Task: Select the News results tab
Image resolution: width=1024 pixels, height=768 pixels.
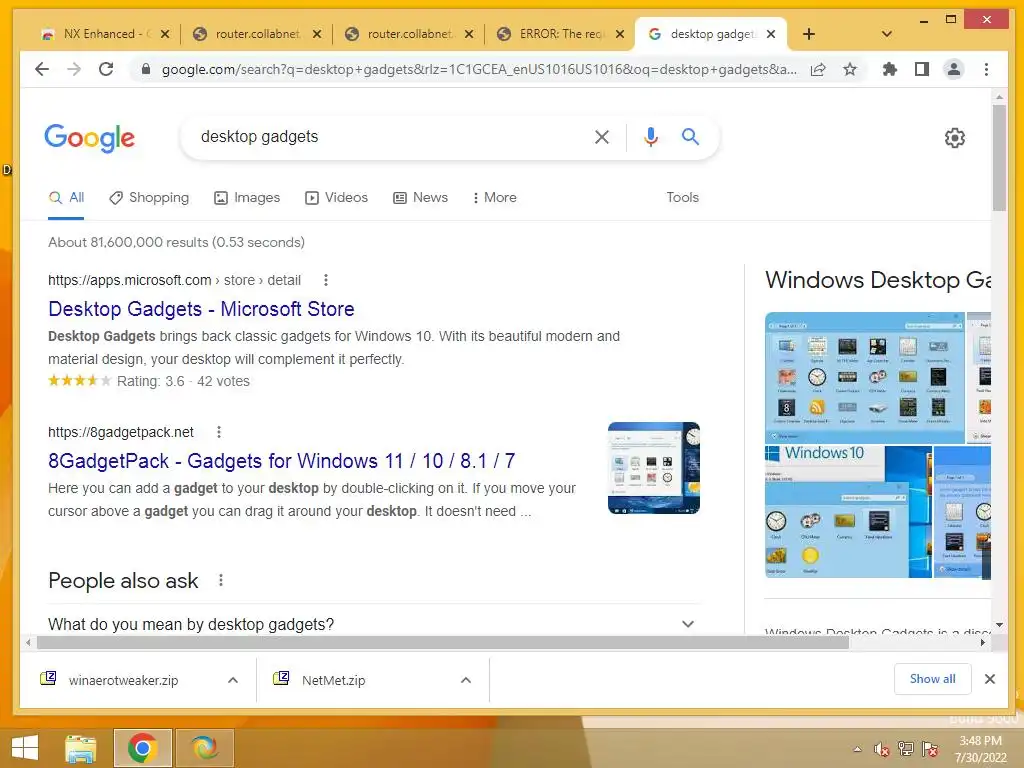Action: pyautogui.click(x=420, y=197)
